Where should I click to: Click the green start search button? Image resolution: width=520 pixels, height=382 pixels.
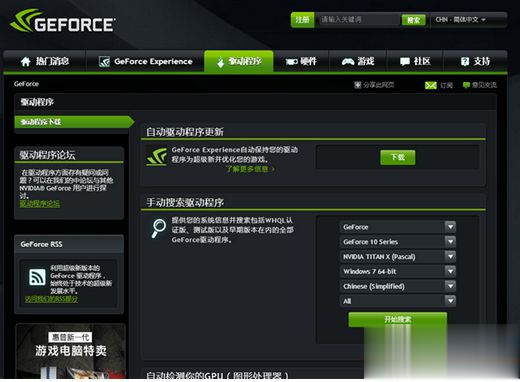398,320
